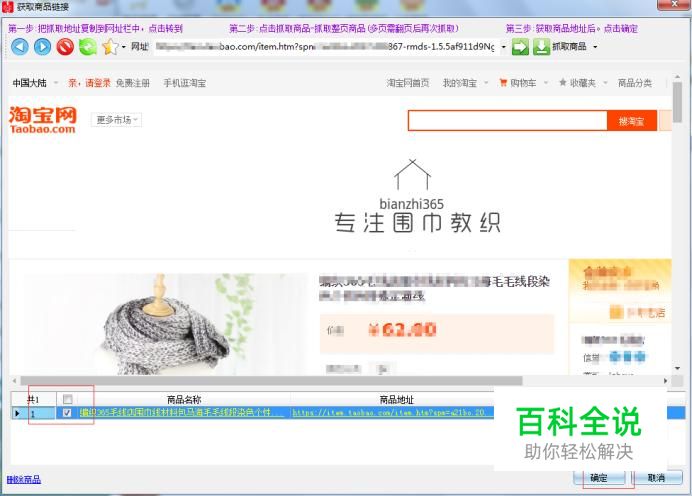Expand the 收藏夹 dropdown arrow
The width and height of the screenshot is (692, 496).
[605, 83]
